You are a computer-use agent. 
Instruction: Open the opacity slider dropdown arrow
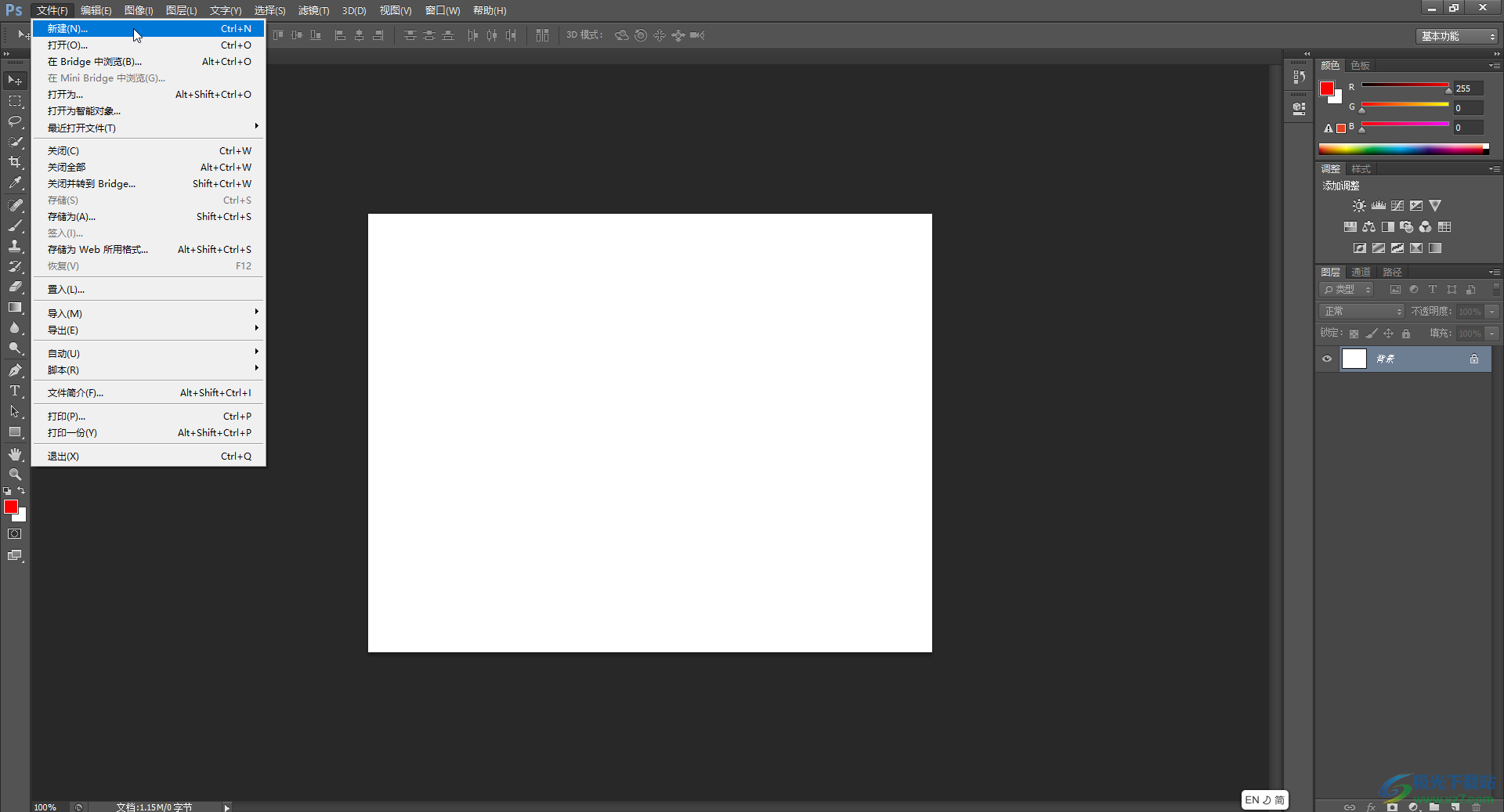coord(1492,312)
